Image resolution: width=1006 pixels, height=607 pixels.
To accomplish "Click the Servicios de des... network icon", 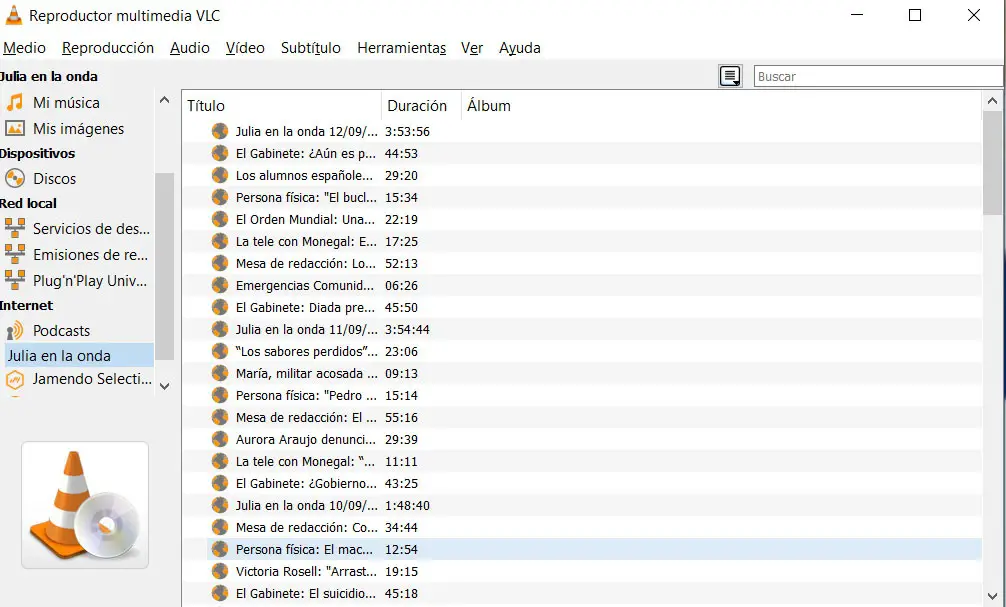I will pos(15,228).
